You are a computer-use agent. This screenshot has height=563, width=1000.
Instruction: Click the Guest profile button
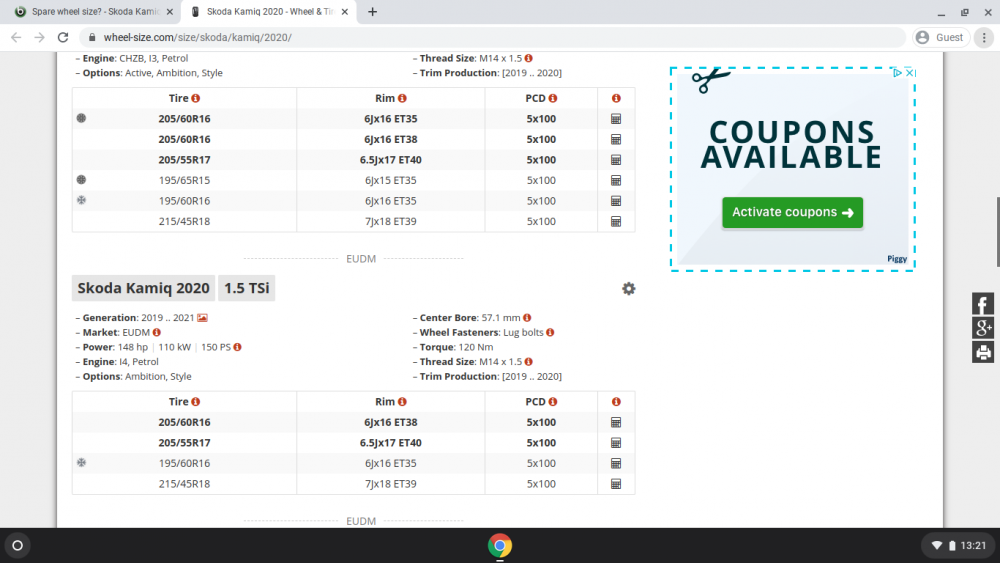click(941, 38)
